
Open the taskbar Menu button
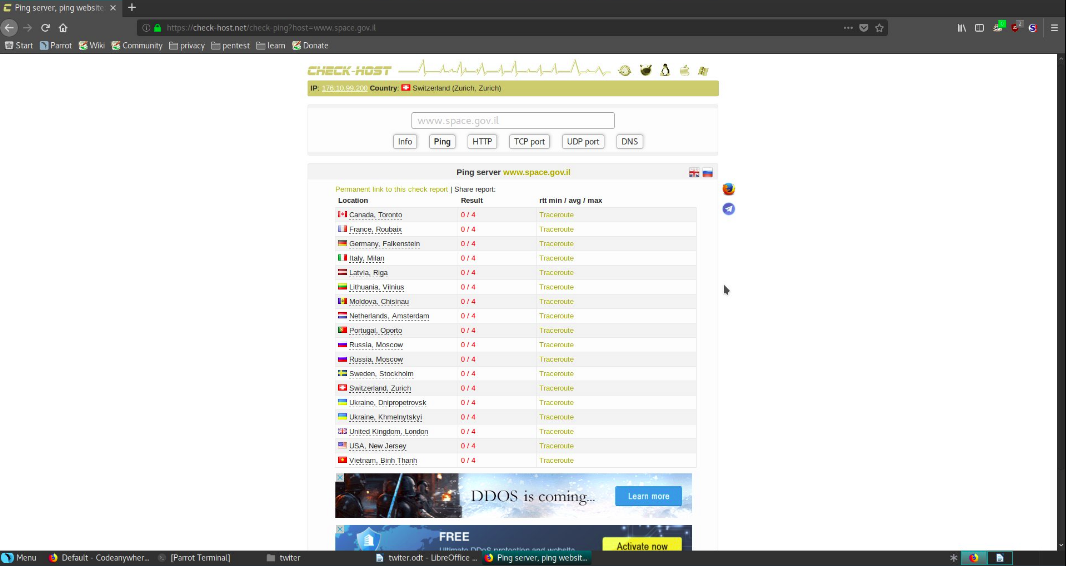(x=19, y=558)
